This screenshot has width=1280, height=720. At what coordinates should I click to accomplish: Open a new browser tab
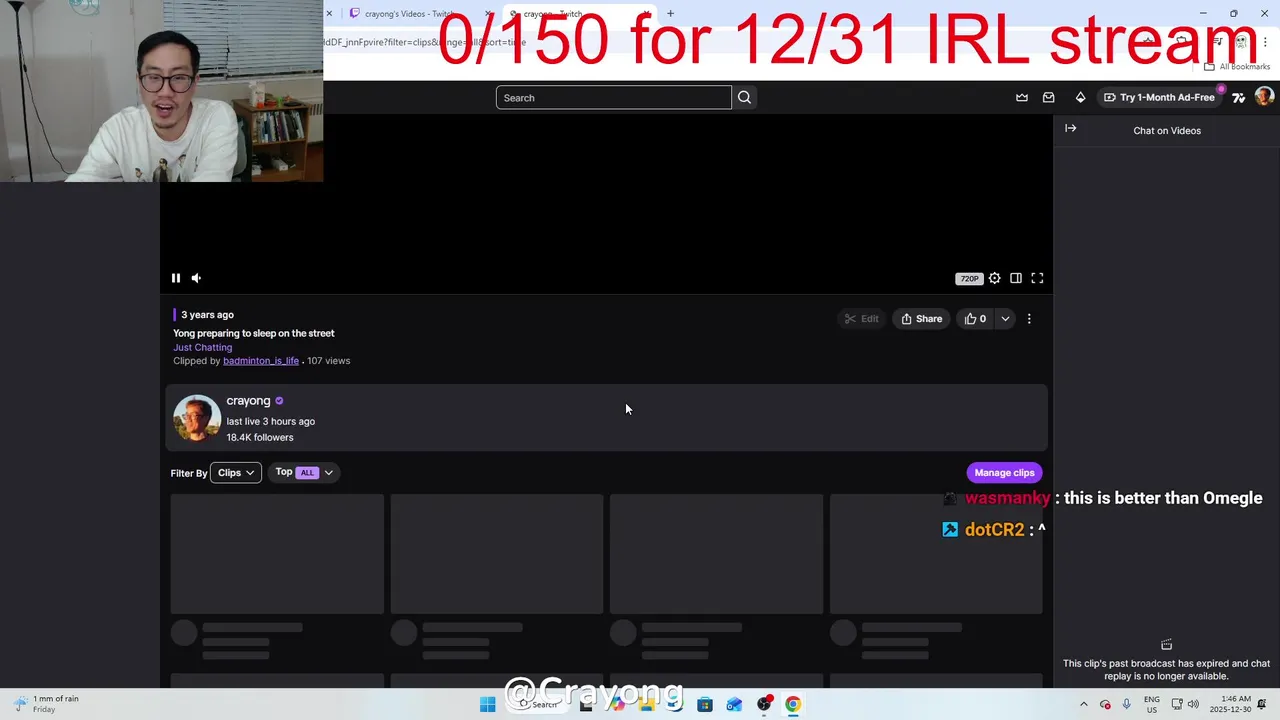coord(670,14)
